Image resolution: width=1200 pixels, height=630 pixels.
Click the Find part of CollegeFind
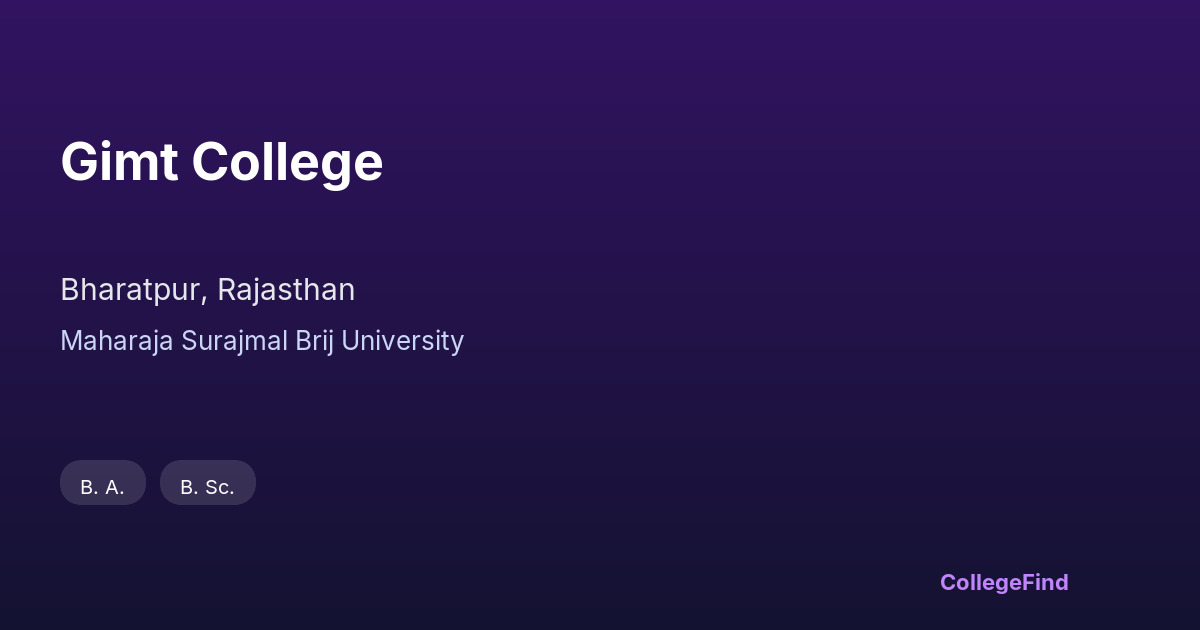point(1046,582)
